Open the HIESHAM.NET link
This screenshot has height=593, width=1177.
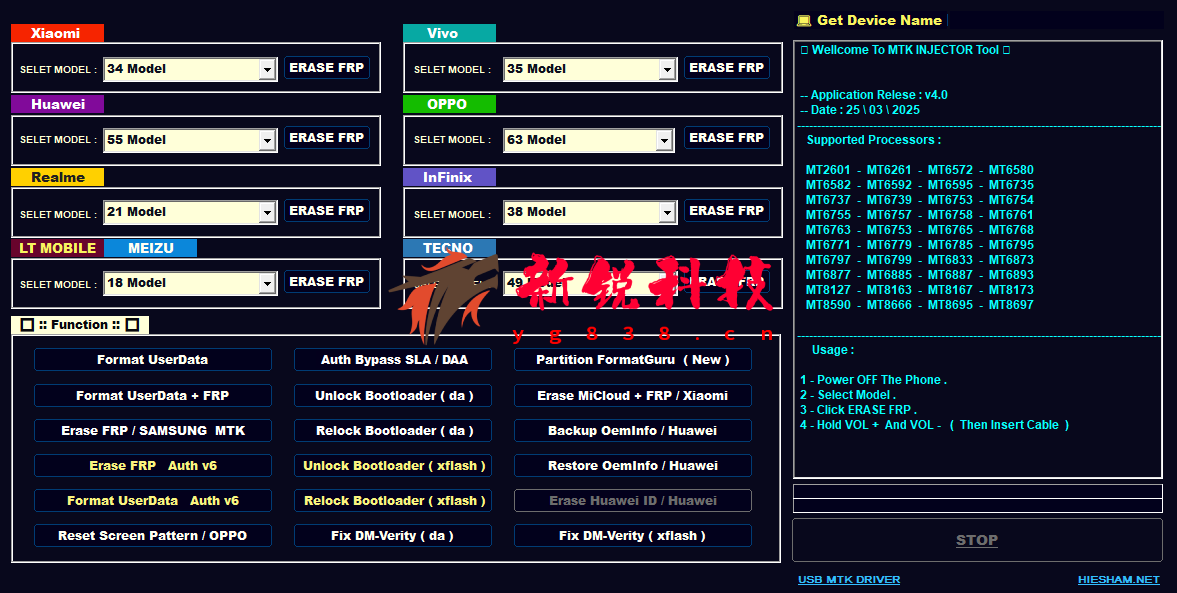[1118, 579]
